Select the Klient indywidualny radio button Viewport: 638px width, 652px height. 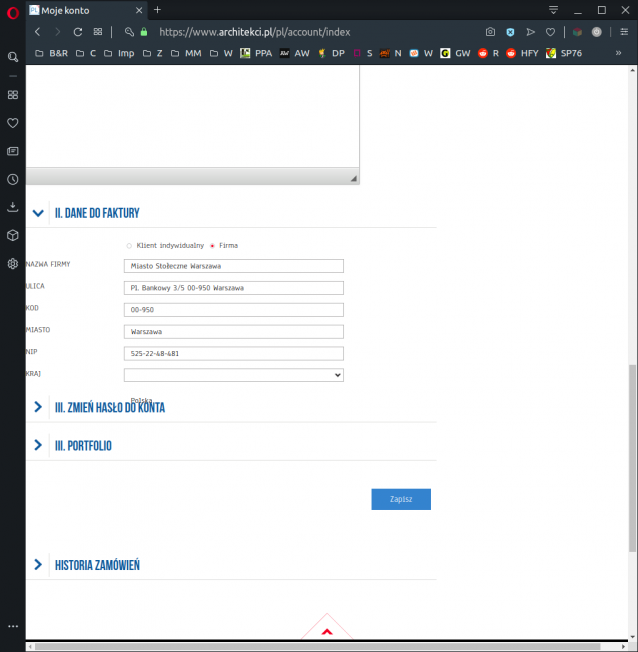pyautogui.click(x=129, y=245)
